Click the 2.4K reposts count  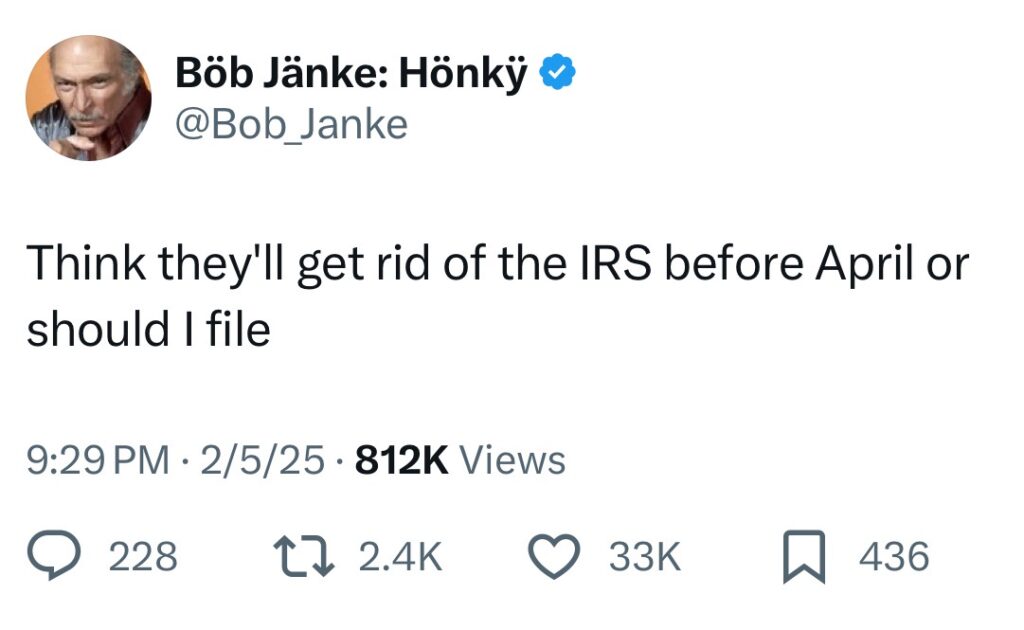399,557
